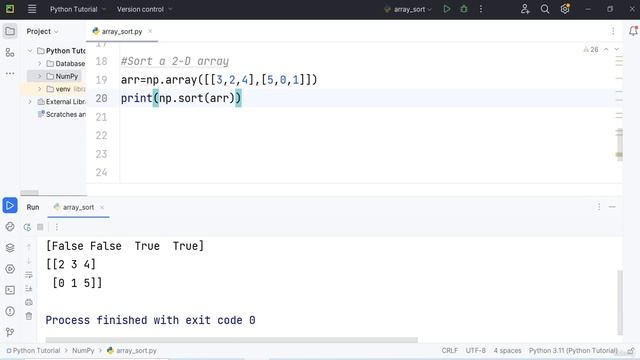Start debugging with the bug icon
Image resolution: width=640 pixels, height=360 pixels.
click(x=464, y=9)
